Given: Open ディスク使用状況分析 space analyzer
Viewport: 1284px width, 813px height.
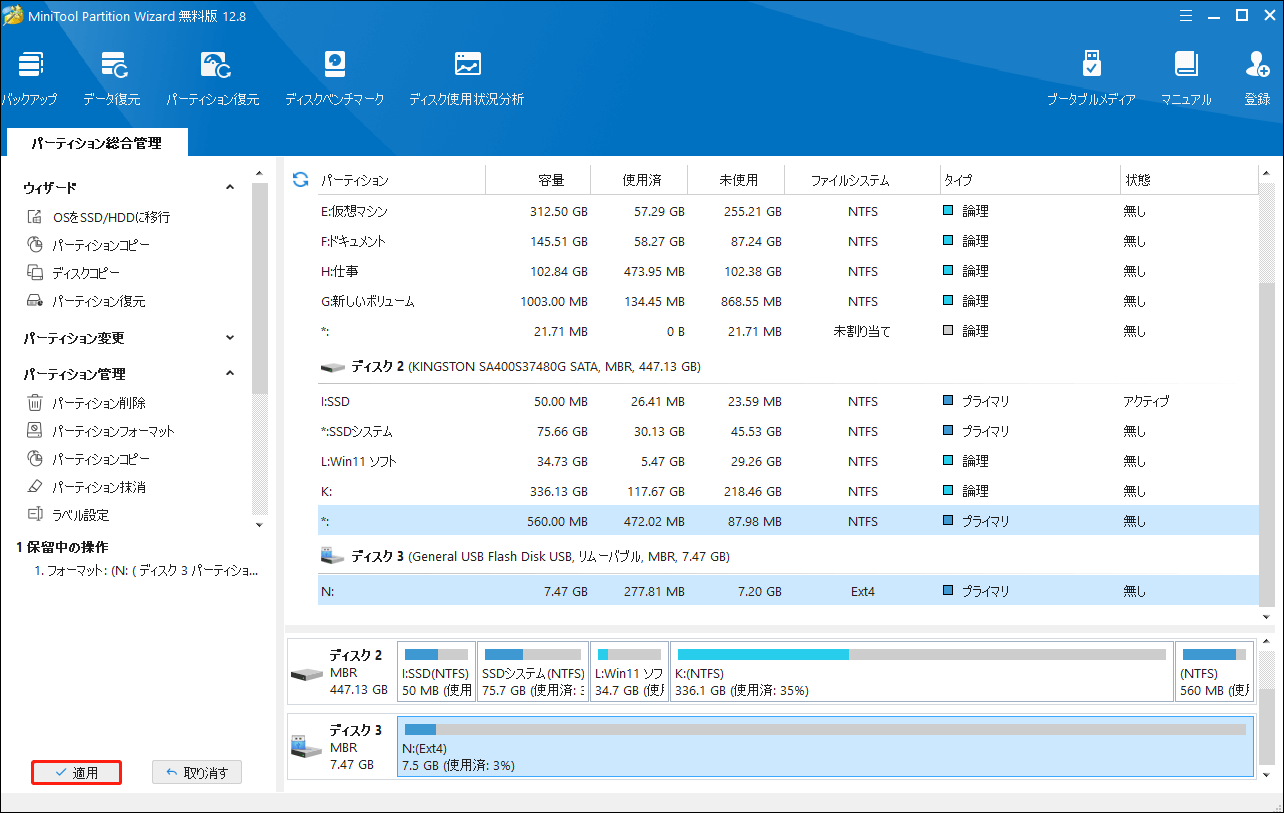Looking at the screenshot, I should tap(466, 78).
